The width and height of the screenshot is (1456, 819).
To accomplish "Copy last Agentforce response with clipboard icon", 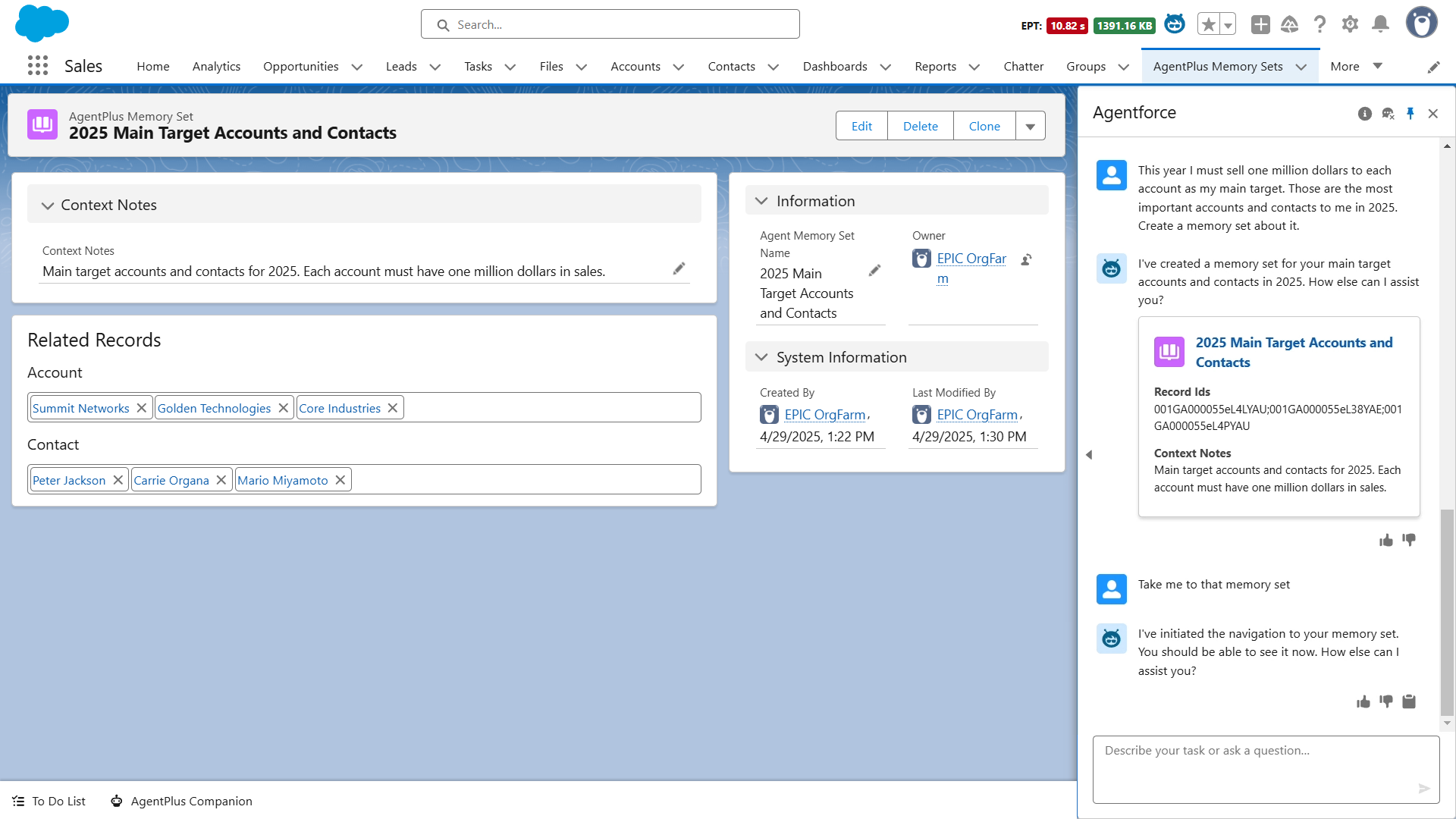I will click(x=1409, y=701).
